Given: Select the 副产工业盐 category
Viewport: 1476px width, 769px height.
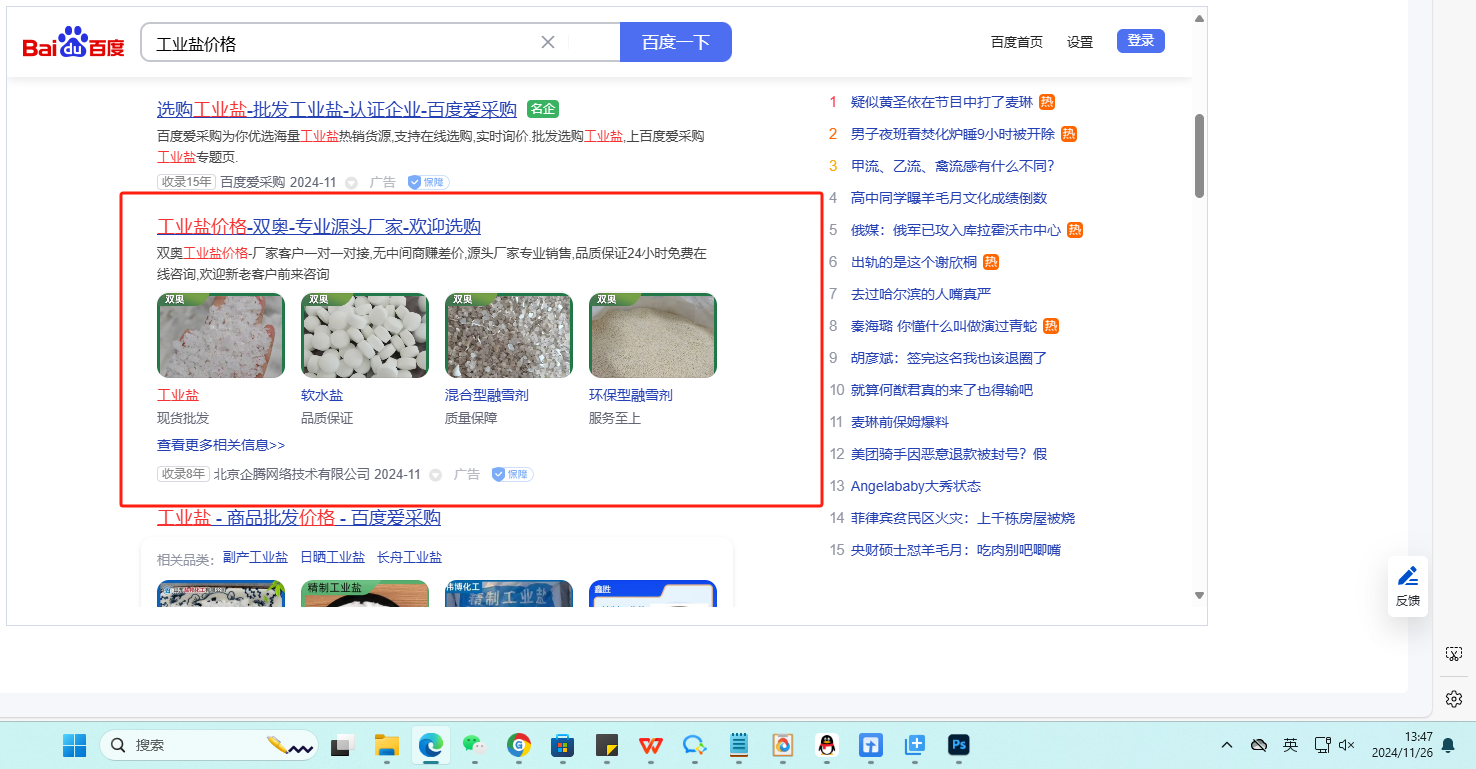Looking at the screenshot, I should tap(255, 557).
